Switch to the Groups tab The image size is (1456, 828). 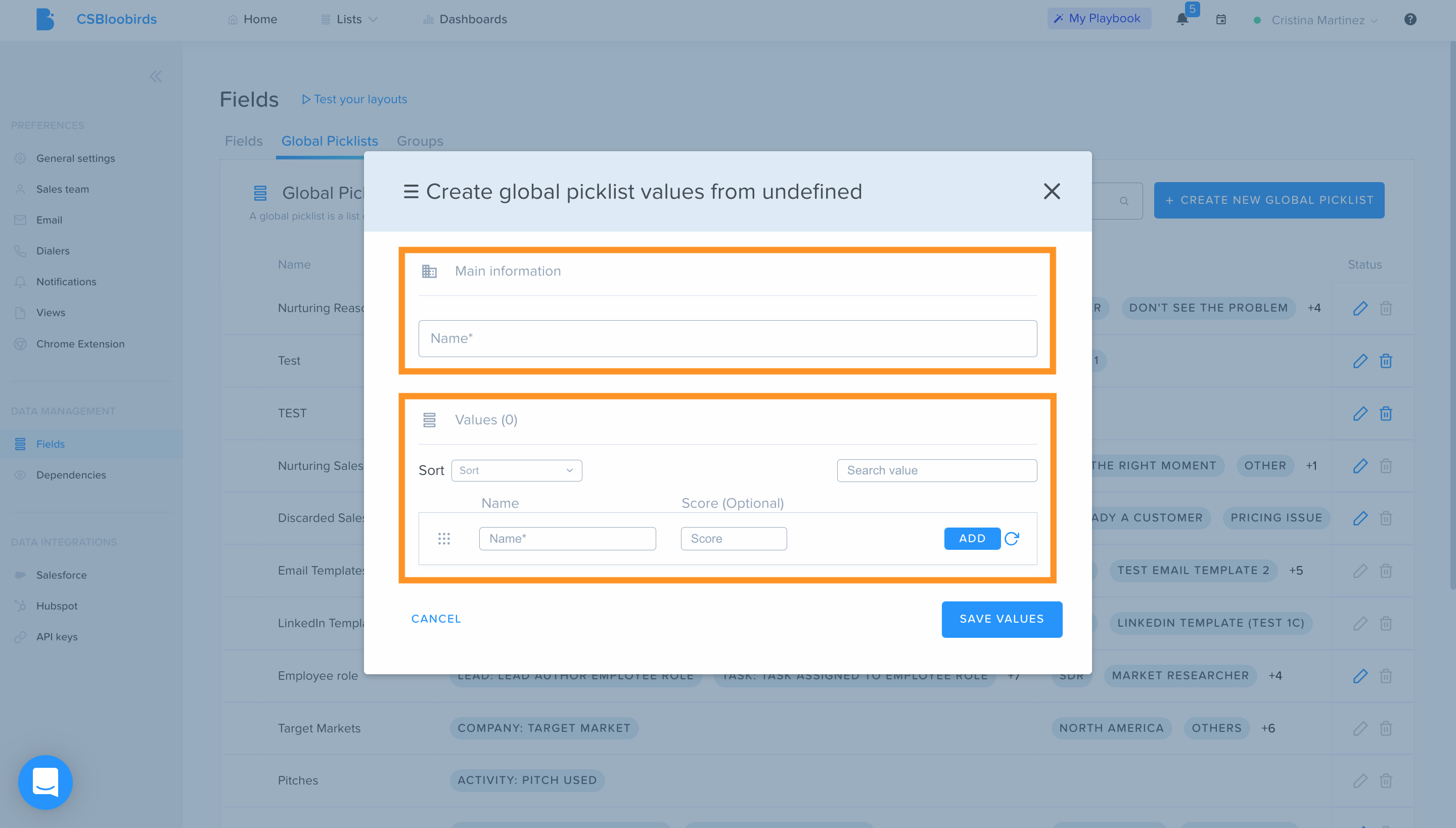pos(420,141)
